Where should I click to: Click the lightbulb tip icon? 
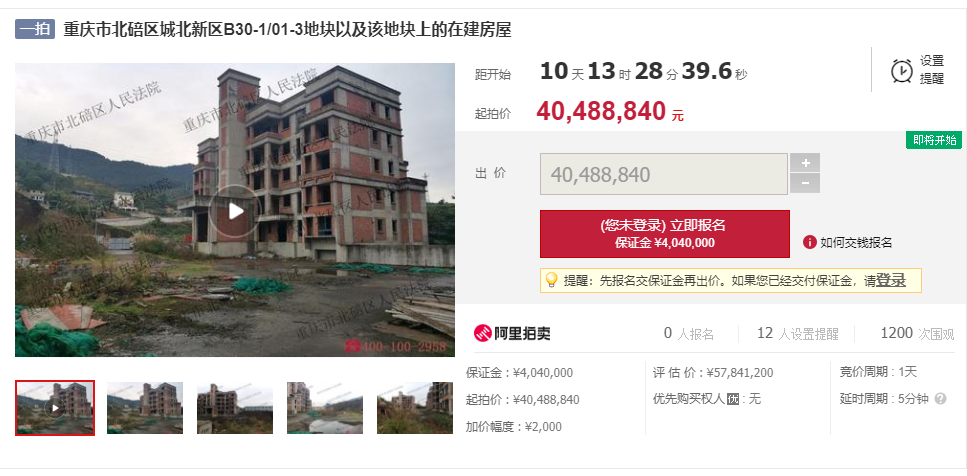(552, 280)
